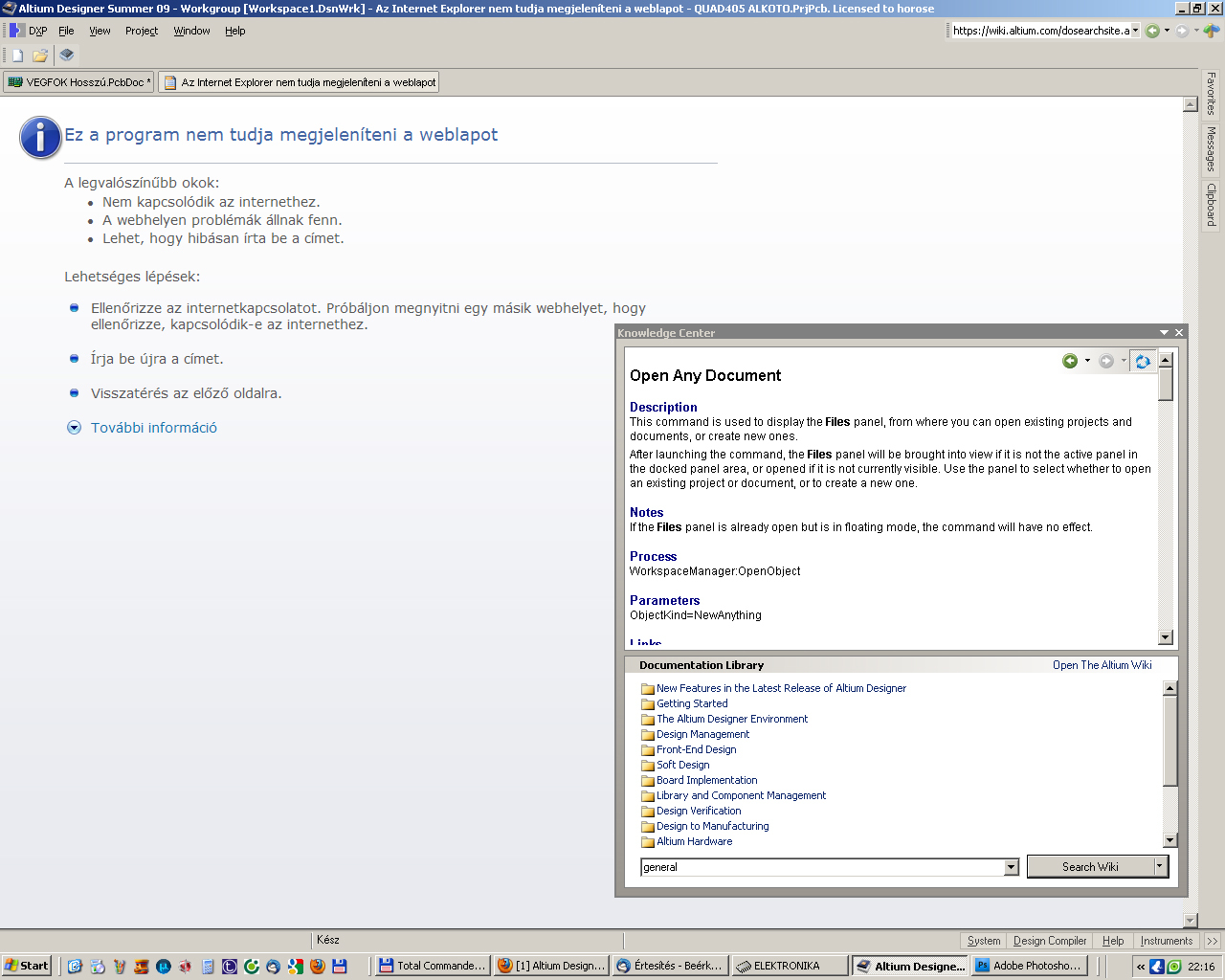Open the View menu
1225x980 pixels.
100,31
